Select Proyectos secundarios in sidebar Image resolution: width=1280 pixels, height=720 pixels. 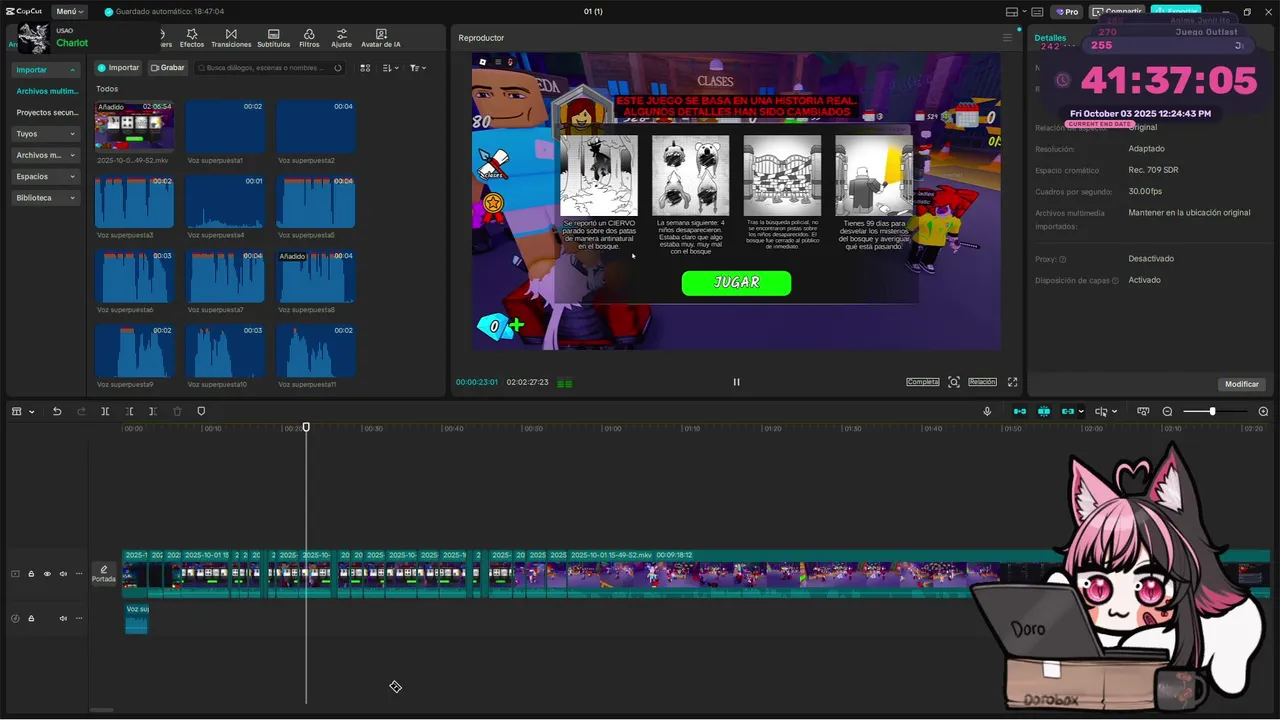[47, 113]
